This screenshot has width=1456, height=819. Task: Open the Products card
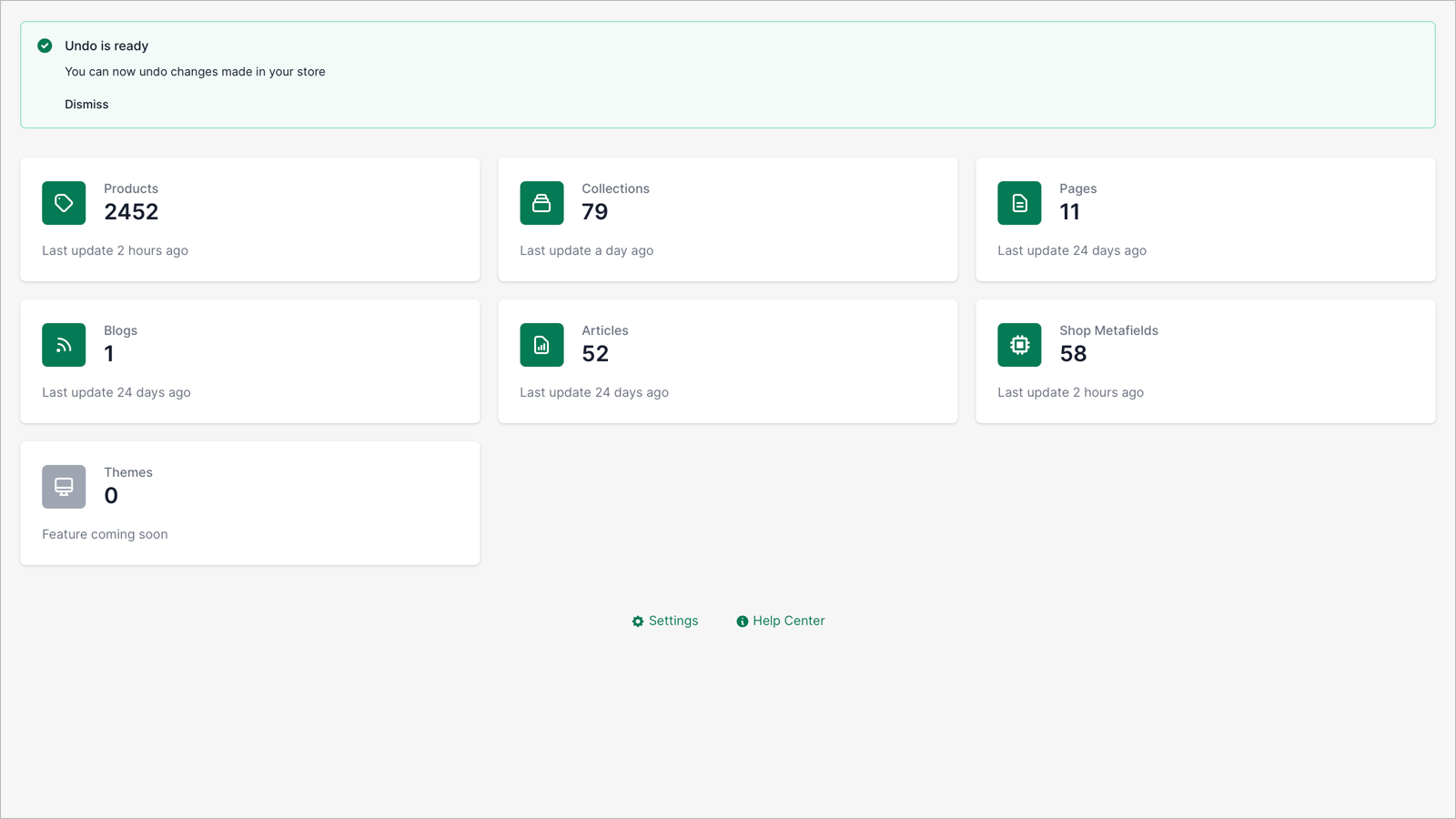(x=249, y=219)
